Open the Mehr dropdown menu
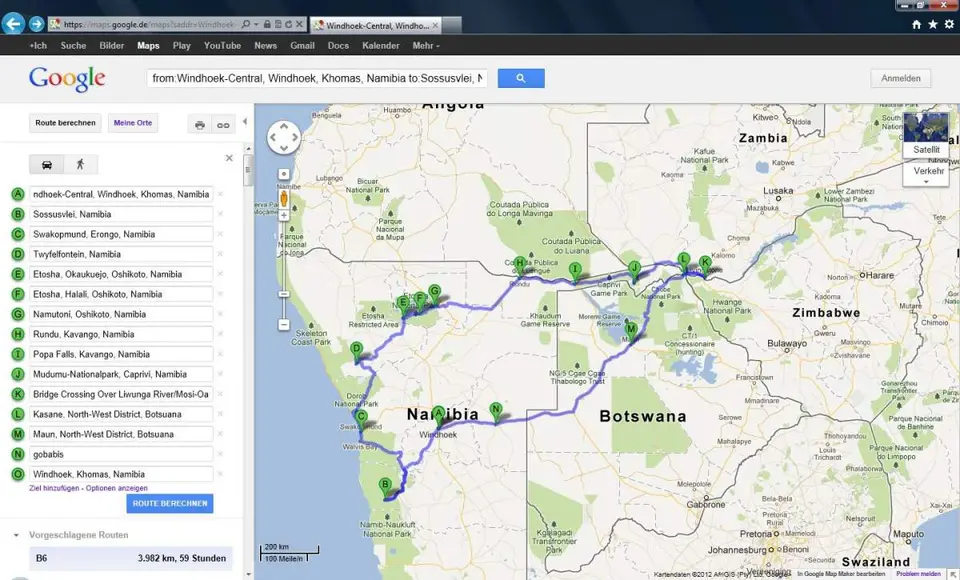960x580 pixels. (426, 45)
